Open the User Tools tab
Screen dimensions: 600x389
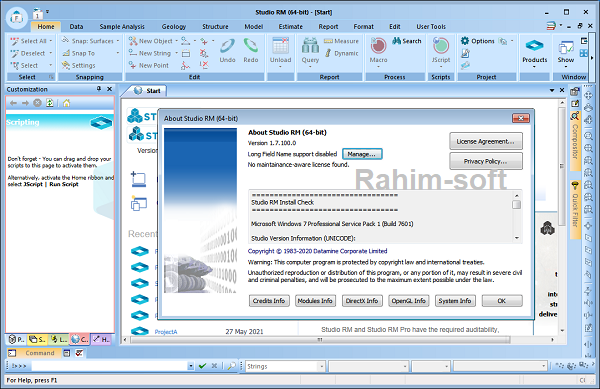(x=431, y=26)
